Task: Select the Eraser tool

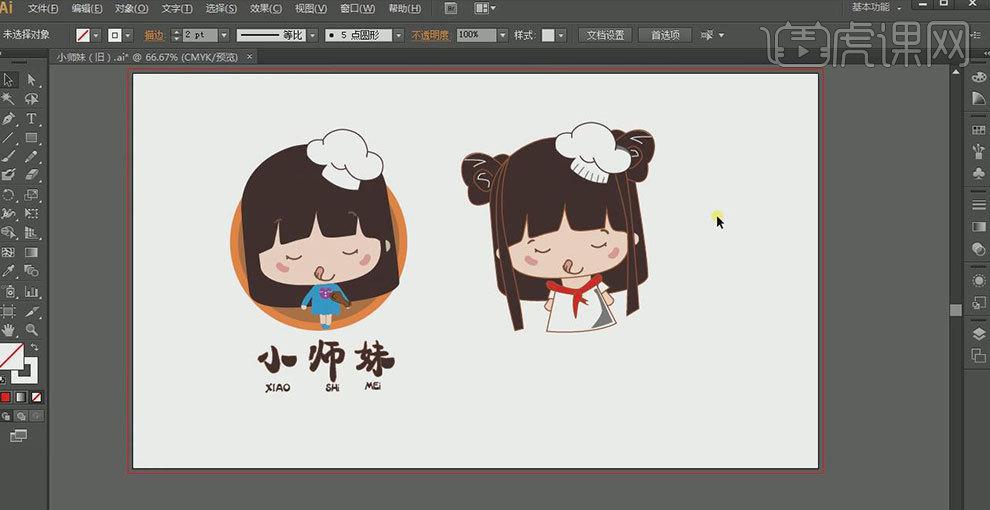Action: pyautogui.click(x=31, y=175)
